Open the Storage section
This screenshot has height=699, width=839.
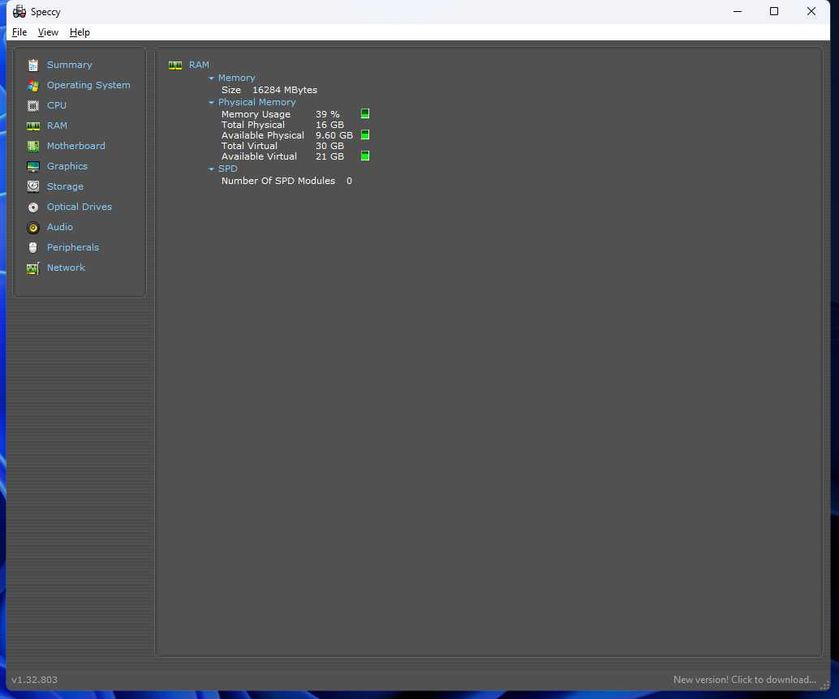[x=65, y=187]
